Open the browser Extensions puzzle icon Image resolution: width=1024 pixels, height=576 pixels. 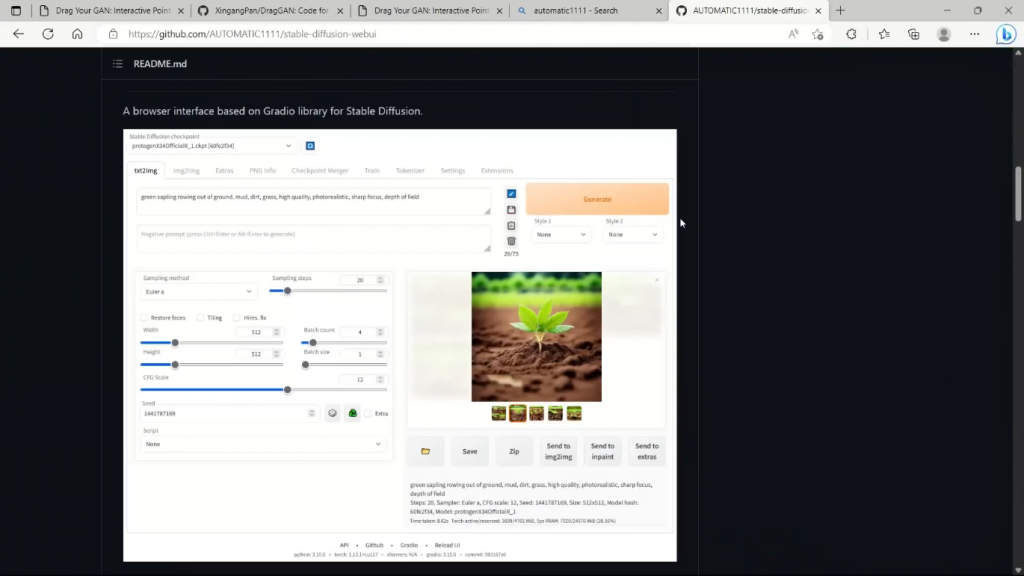tap(851, 34)
